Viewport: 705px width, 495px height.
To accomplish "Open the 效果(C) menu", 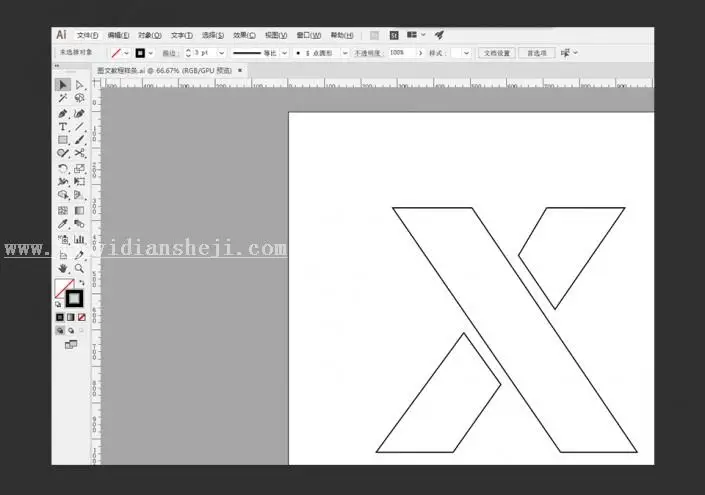I will coord(244,35).
